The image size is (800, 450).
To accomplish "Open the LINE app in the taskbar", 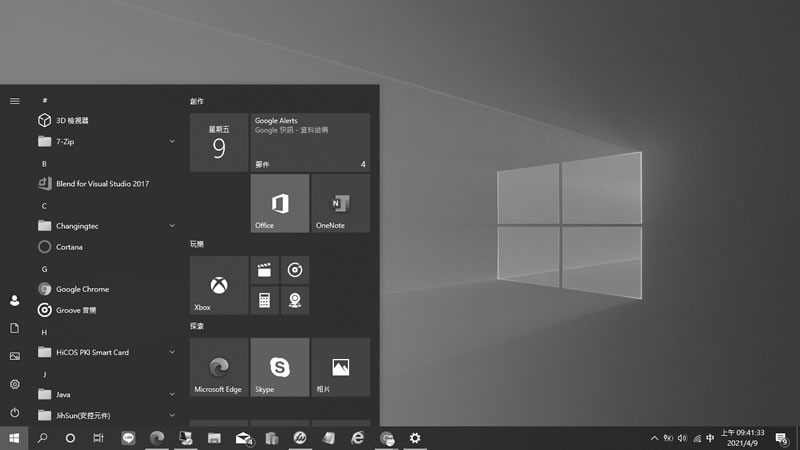I will (128, 438).
